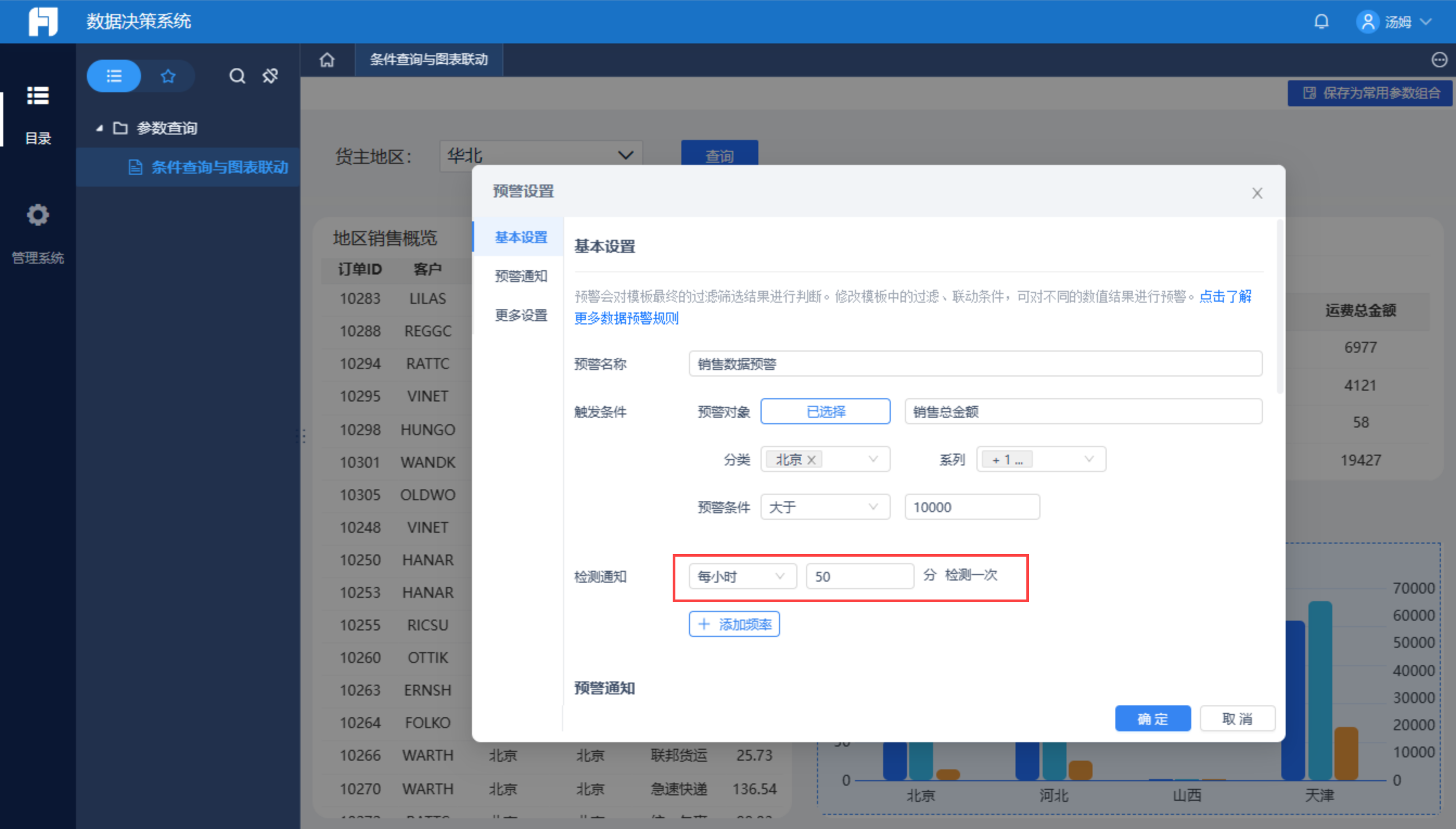Switch to 预警通知 side tab

click(x=520, y=276)
